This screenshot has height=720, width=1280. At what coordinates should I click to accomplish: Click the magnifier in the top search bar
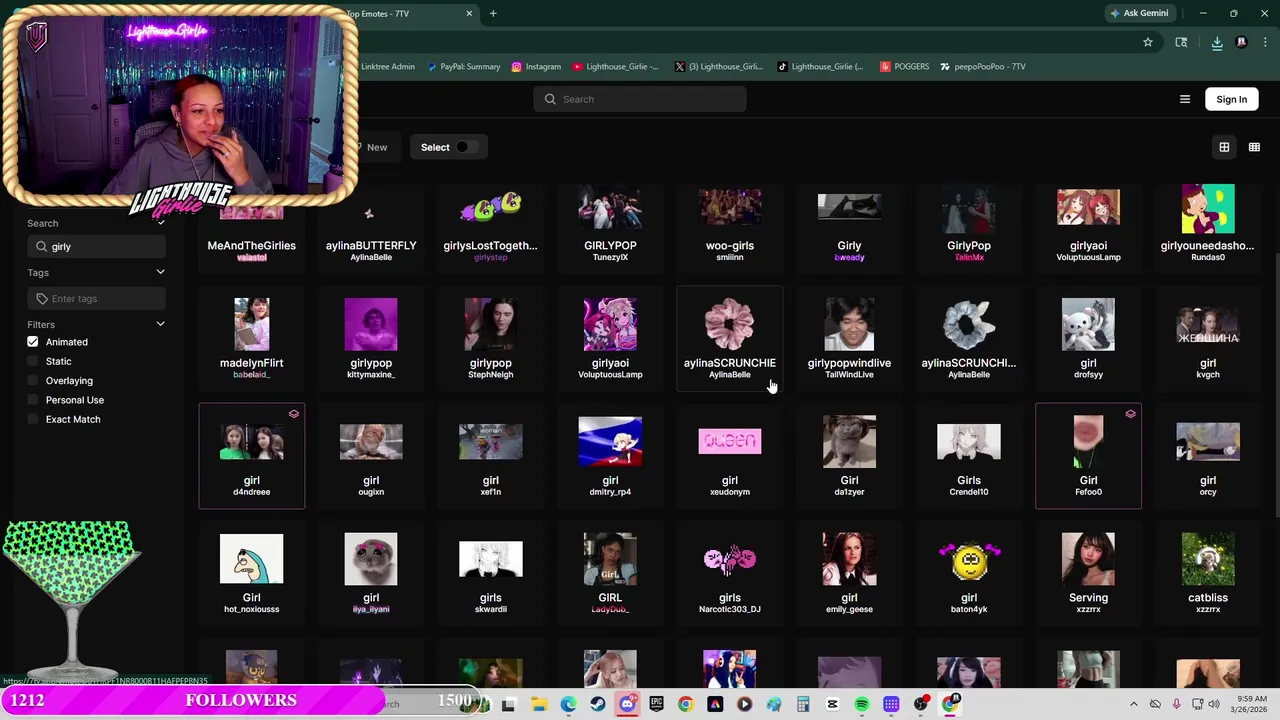[550, 99]
